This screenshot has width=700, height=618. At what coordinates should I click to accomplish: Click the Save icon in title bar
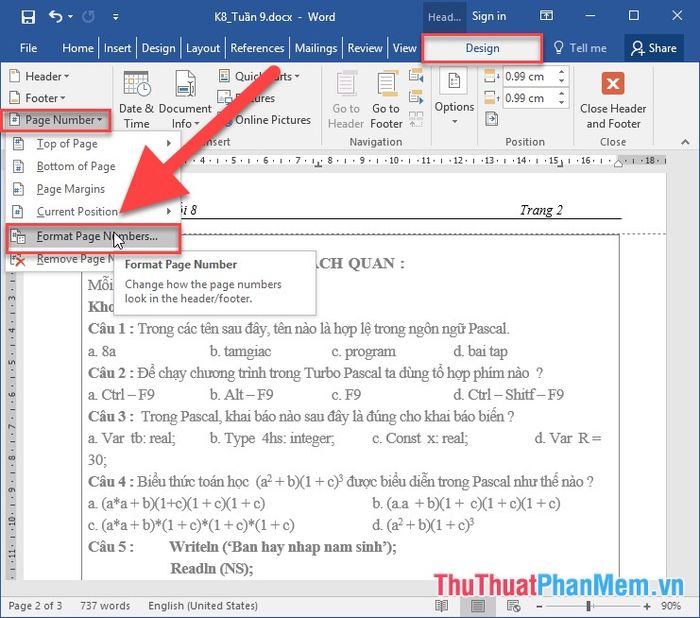point(28,17)
